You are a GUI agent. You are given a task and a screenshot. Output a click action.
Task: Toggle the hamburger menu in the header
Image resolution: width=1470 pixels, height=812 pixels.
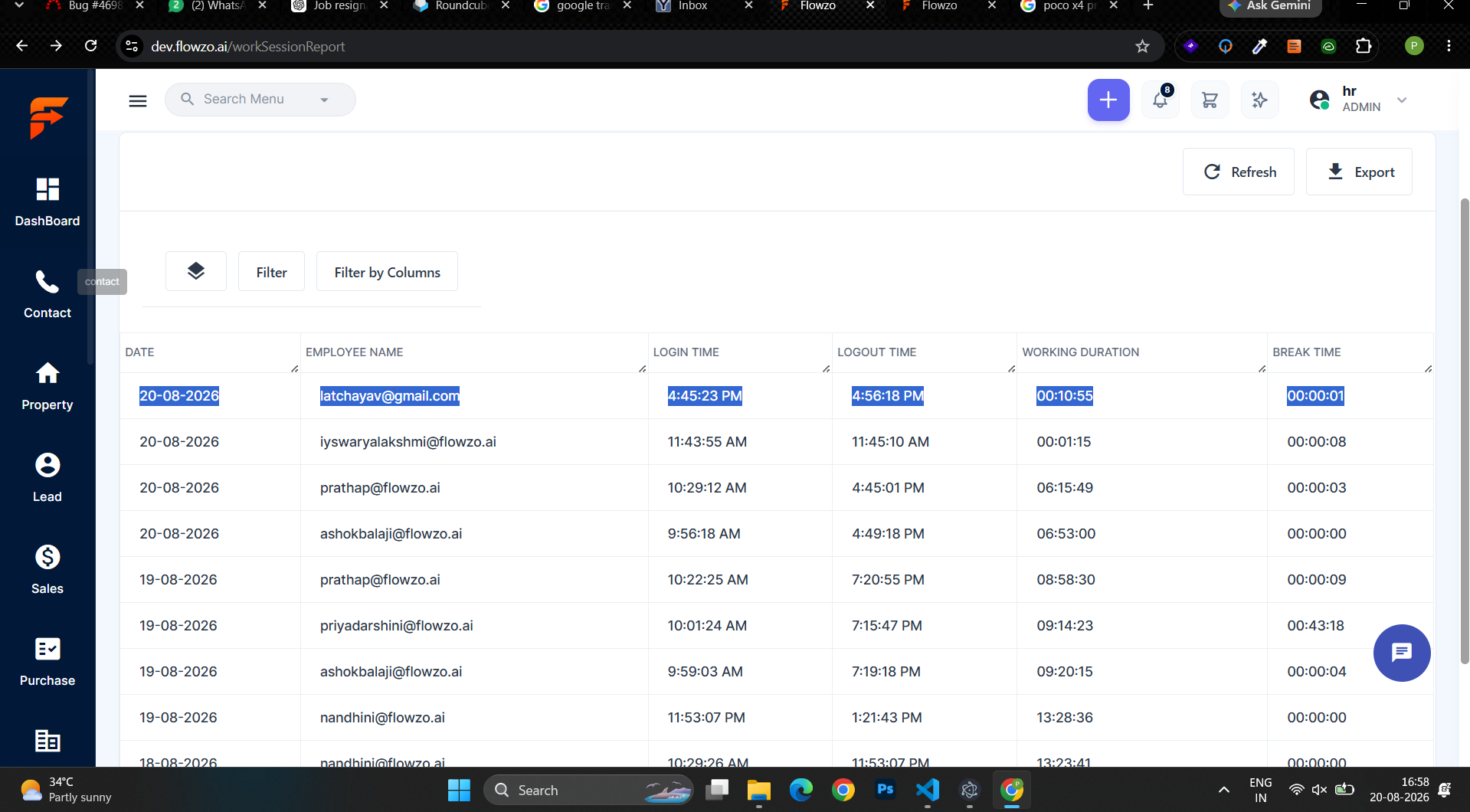(138, 100)
